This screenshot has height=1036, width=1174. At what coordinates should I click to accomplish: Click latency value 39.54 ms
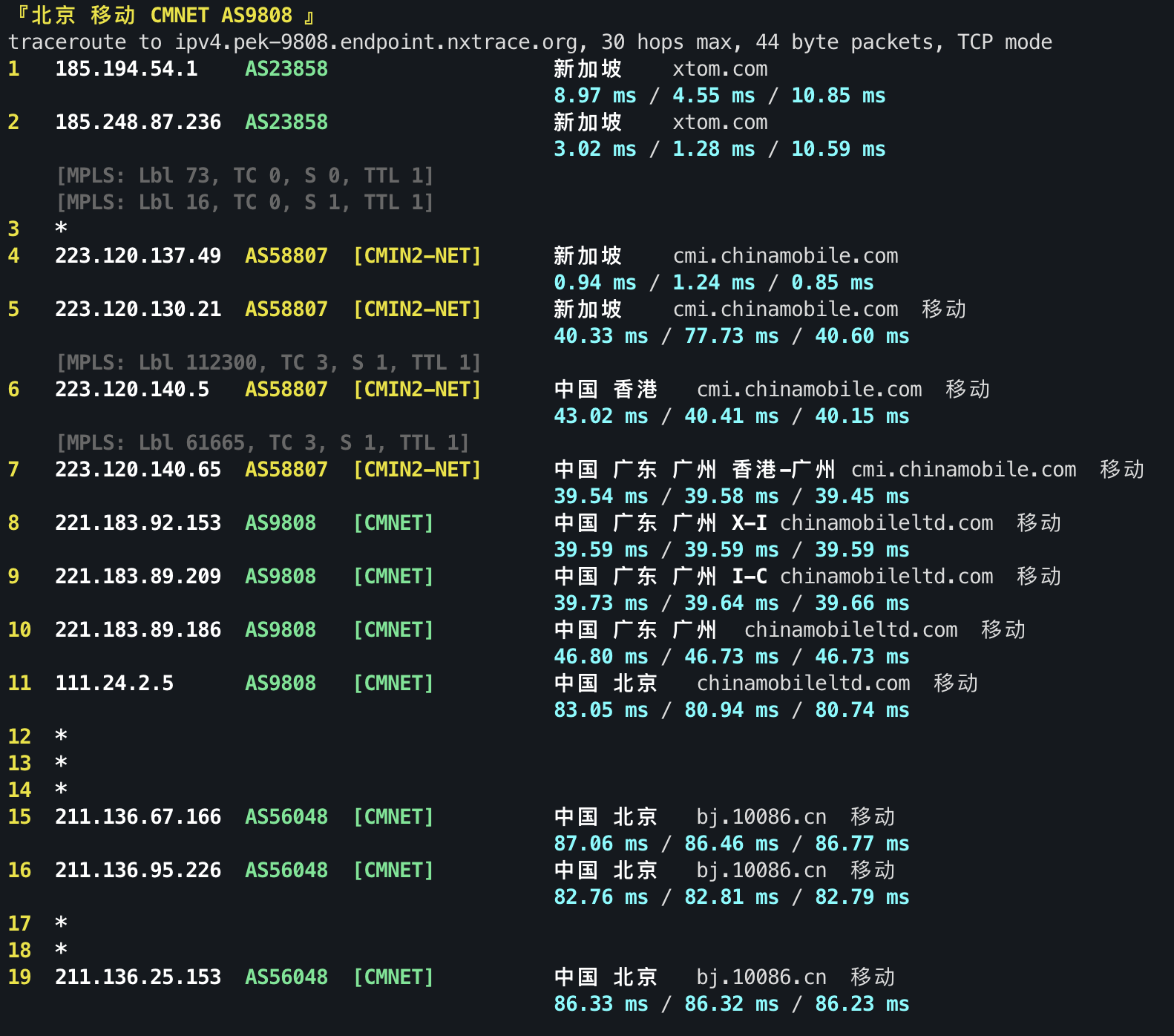tap(601, 496)
